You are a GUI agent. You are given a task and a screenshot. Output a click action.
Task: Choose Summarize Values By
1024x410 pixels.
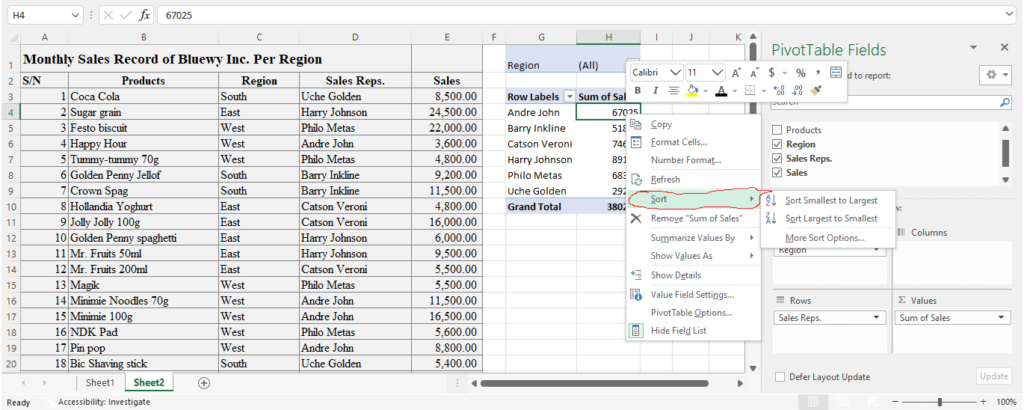pos(693,238)
